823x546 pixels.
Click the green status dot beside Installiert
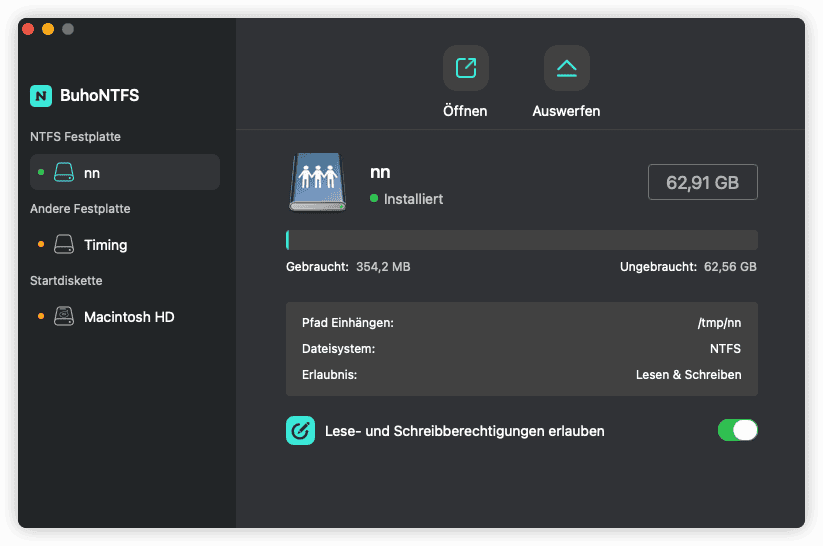[x=374, y=198]
